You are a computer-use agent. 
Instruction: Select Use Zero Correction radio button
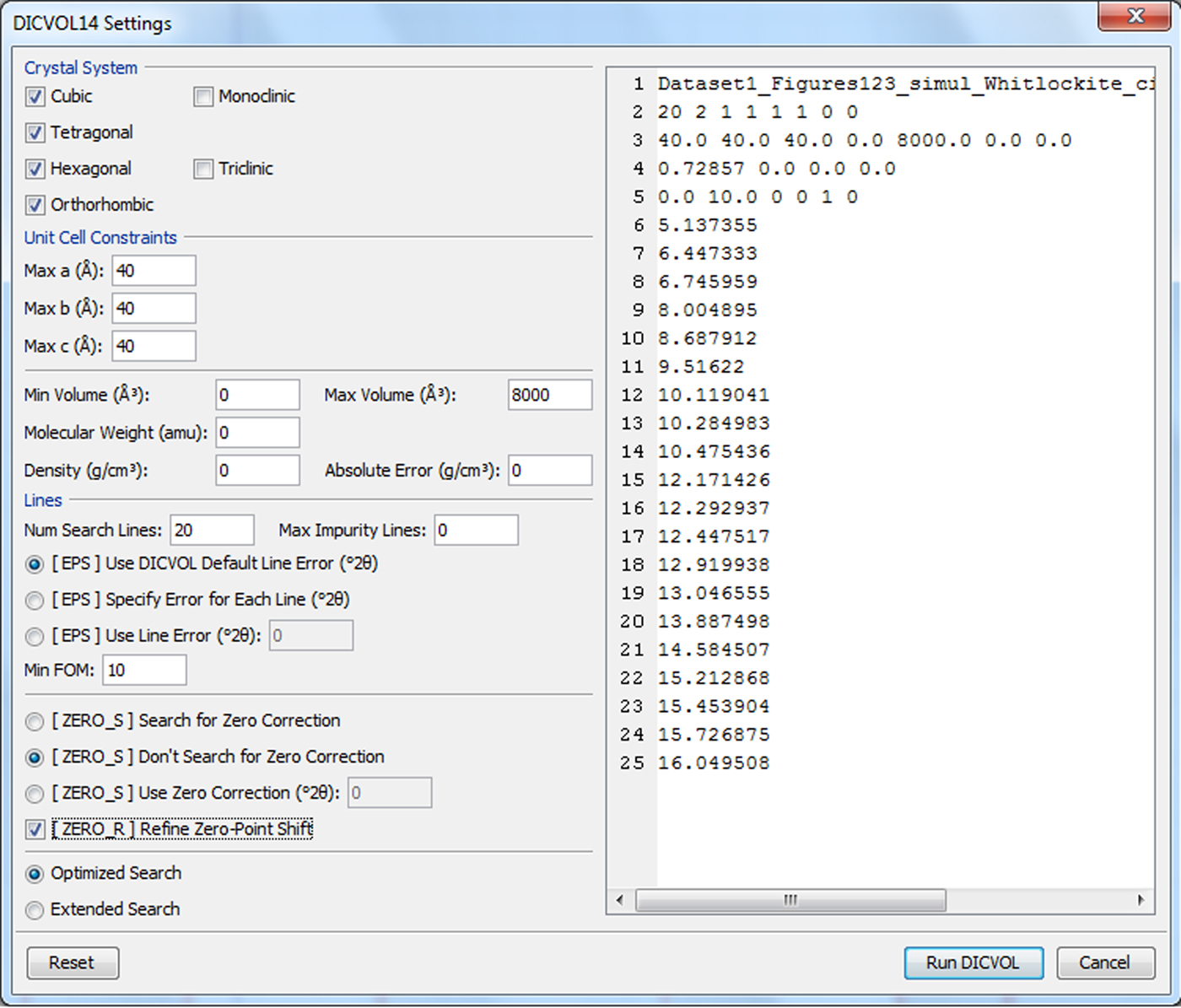tap(35, 795)
